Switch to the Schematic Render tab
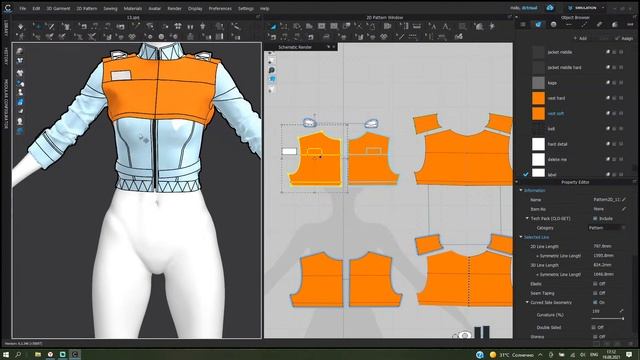640x360 pixels. click(x=295, y=47)
